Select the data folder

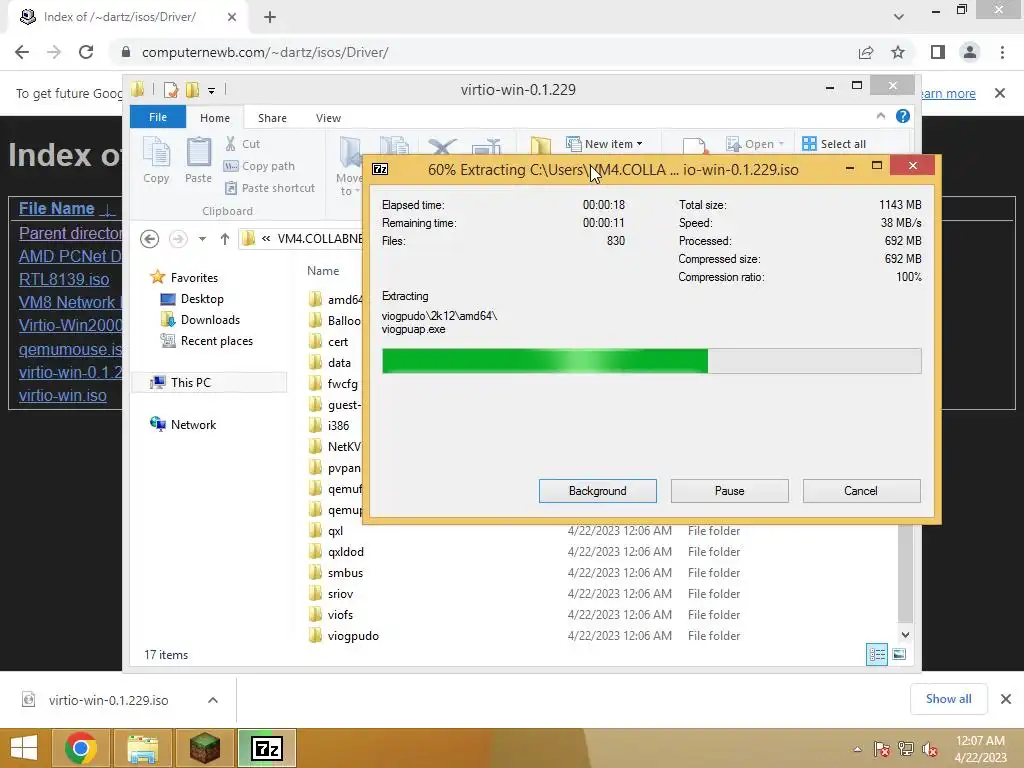pyautogui.click(x=339, y=362)
